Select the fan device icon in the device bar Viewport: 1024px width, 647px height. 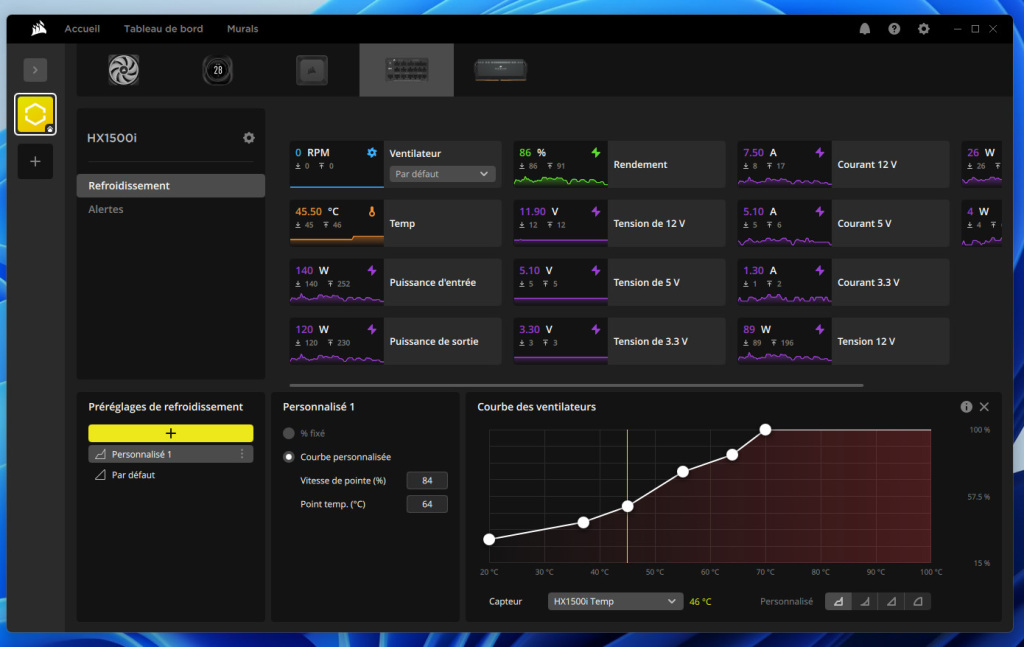click(x=123, y=70)
